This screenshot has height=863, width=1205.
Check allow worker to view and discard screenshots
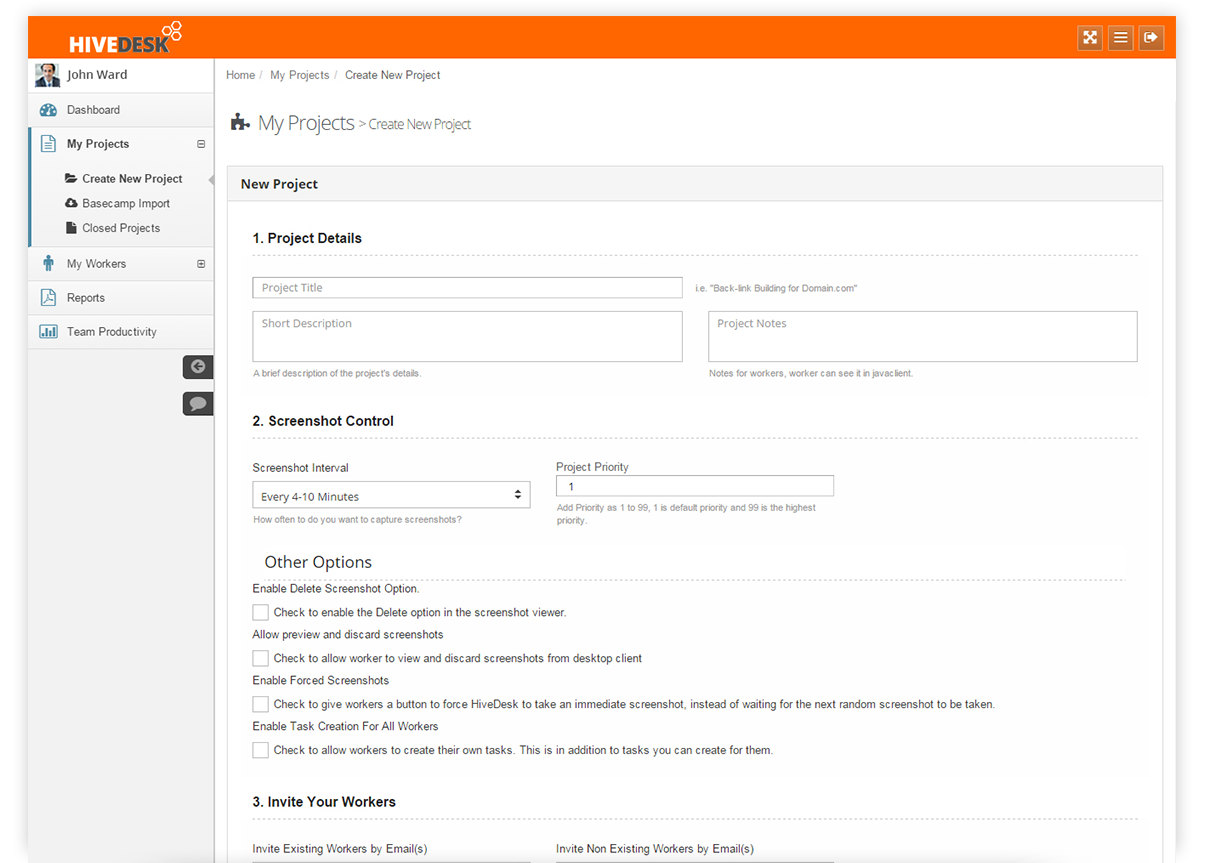coord(260,658)
